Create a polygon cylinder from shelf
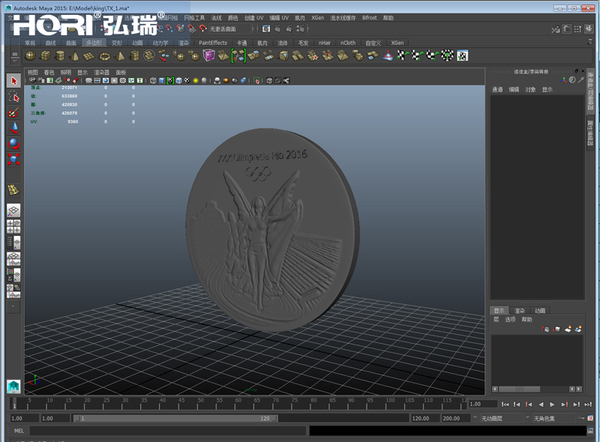 point(60,56)
